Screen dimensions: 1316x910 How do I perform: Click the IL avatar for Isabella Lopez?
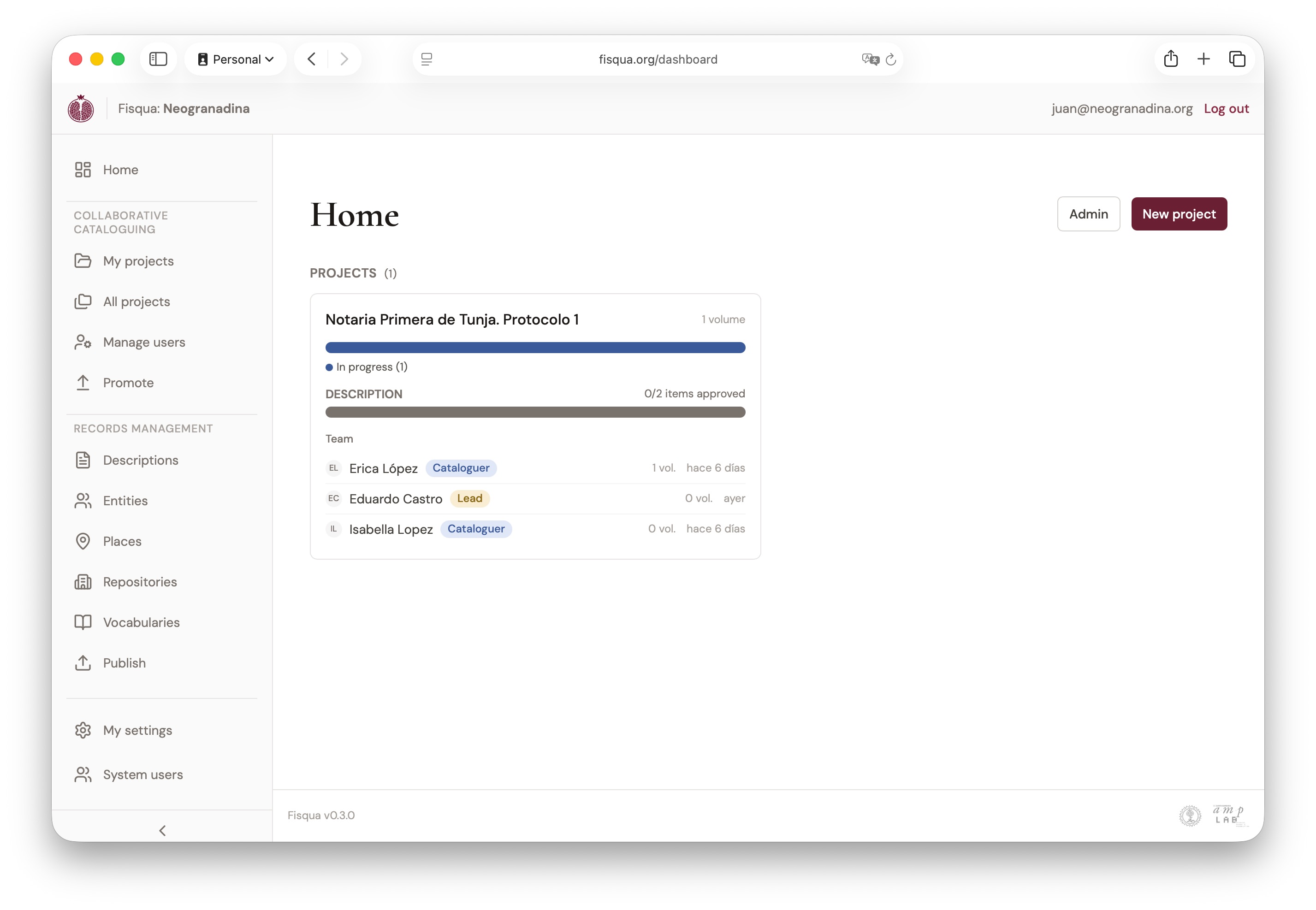click(333, 529)
